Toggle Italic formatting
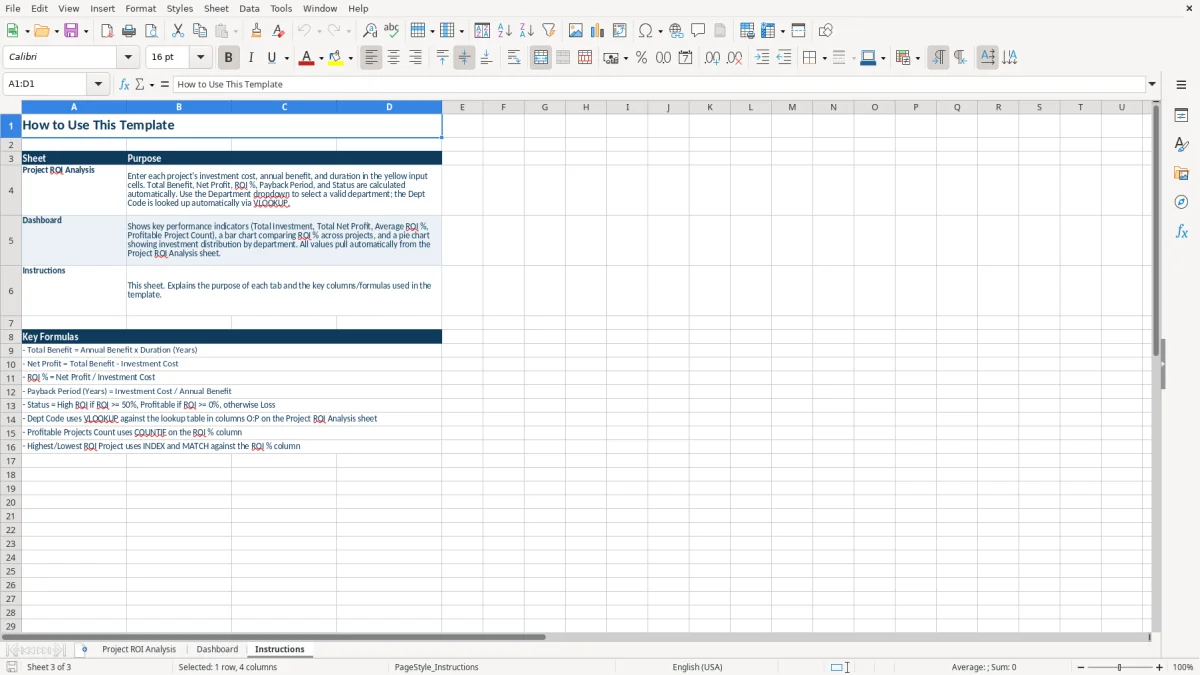 (x=250, y=58)
